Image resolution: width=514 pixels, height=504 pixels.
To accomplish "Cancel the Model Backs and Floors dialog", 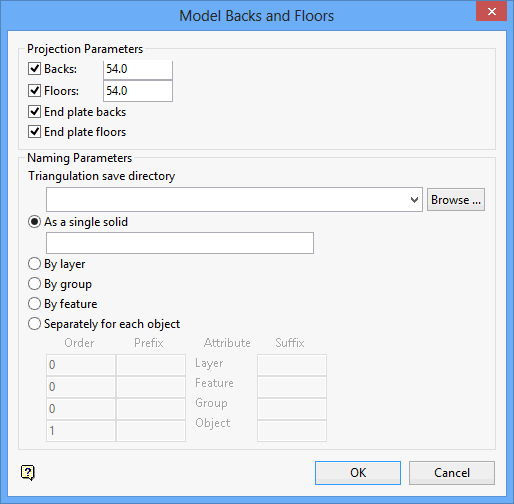I will [x=452, y=473].
